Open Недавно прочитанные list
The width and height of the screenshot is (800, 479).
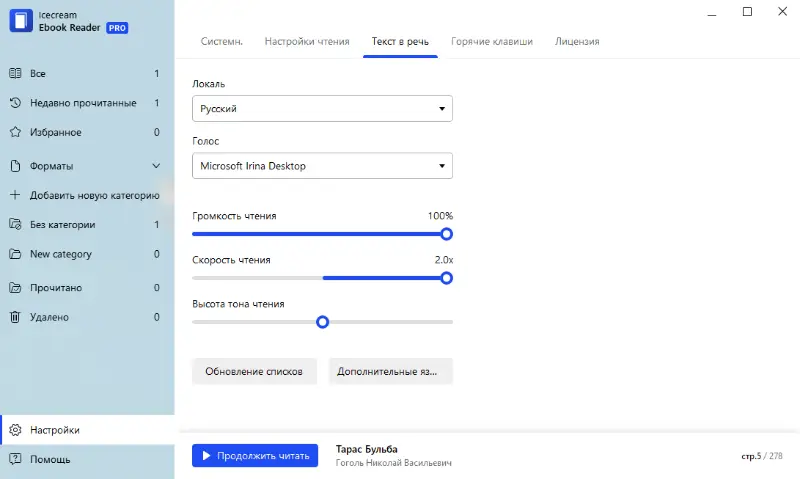[x=87, y=103]
